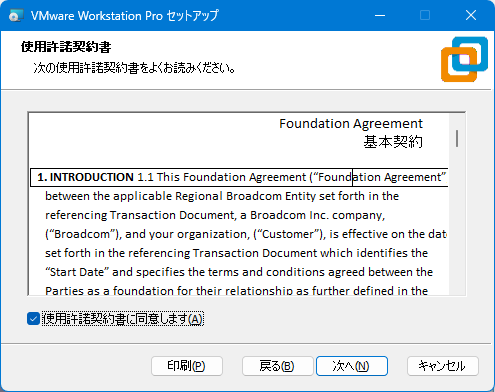Click the '基本契約' heading text
Viewport: 495px width, 392px height.
pyautogui.click(x=393, y=142)
